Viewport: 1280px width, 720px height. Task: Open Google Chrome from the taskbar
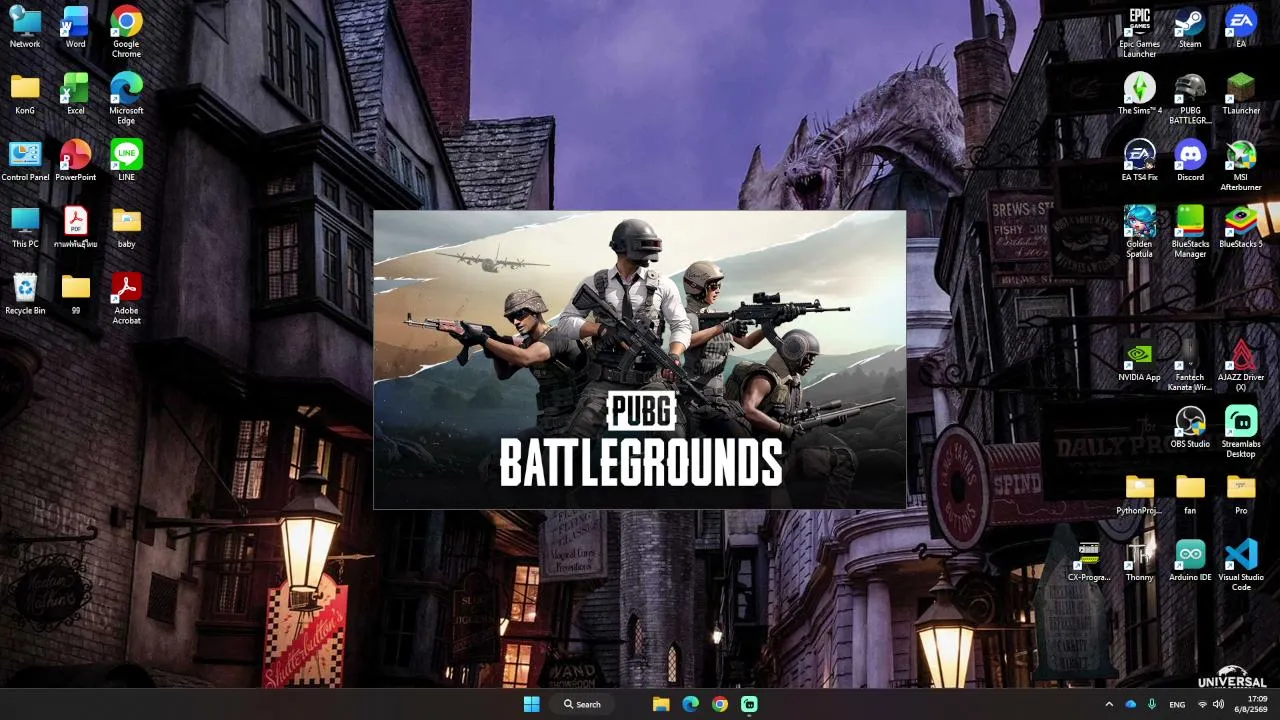(x=719, y=704)
